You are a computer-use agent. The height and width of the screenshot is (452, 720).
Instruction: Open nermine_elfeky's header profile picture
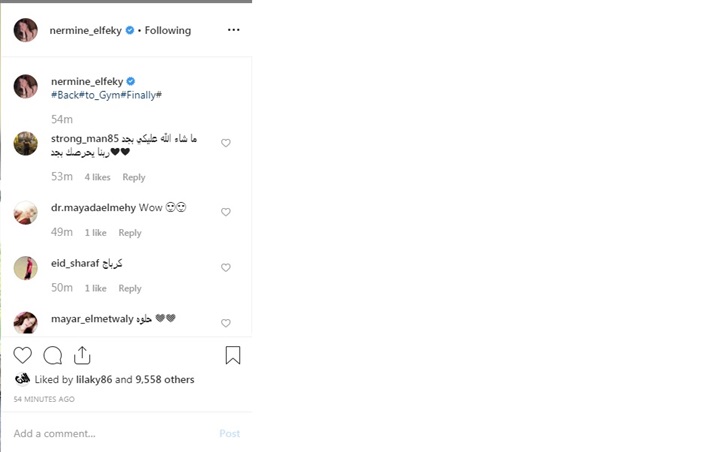pyautogui.click(x=26, y=30)
